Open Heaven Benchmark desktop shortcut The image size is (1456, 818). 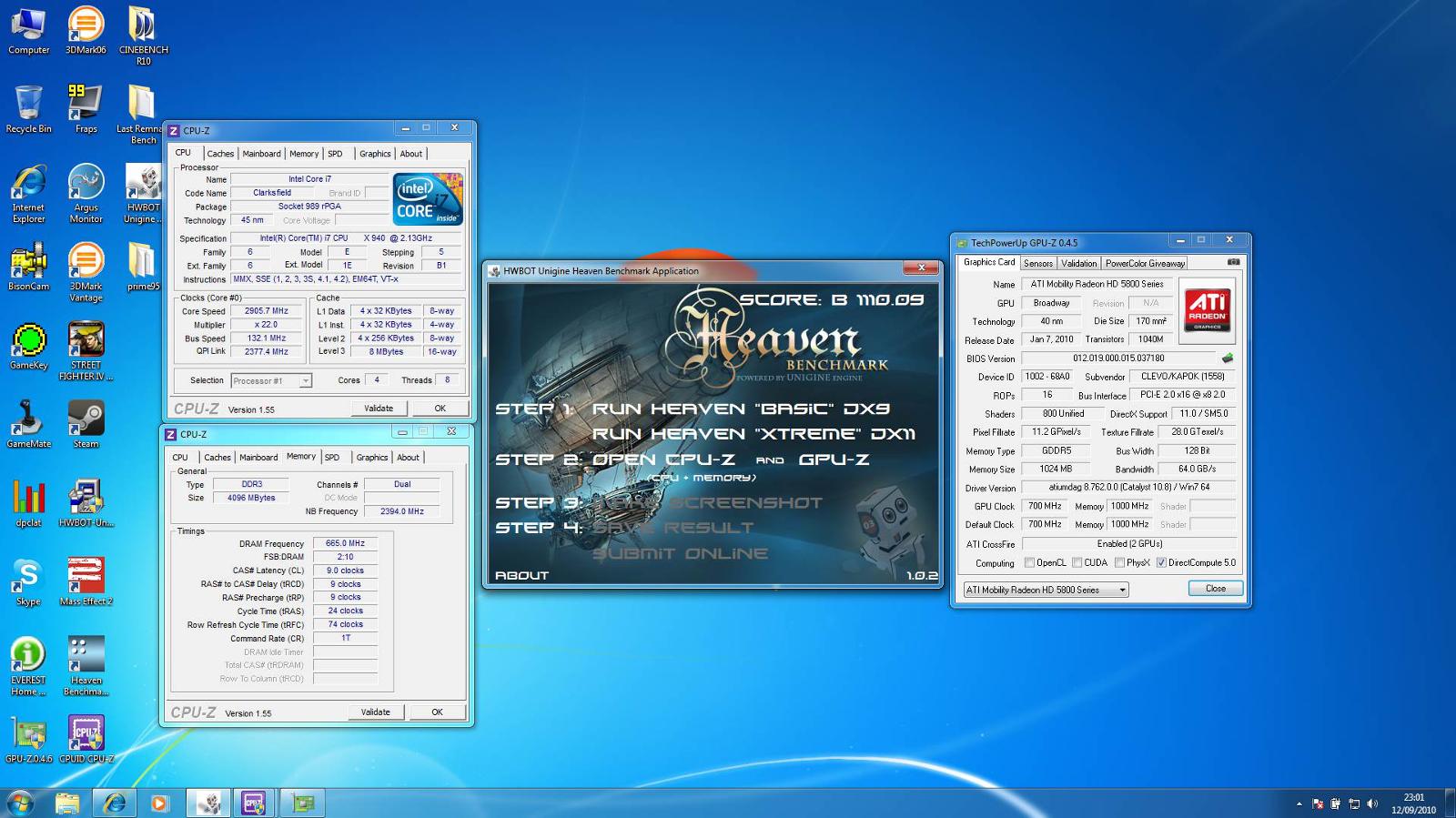86,666
